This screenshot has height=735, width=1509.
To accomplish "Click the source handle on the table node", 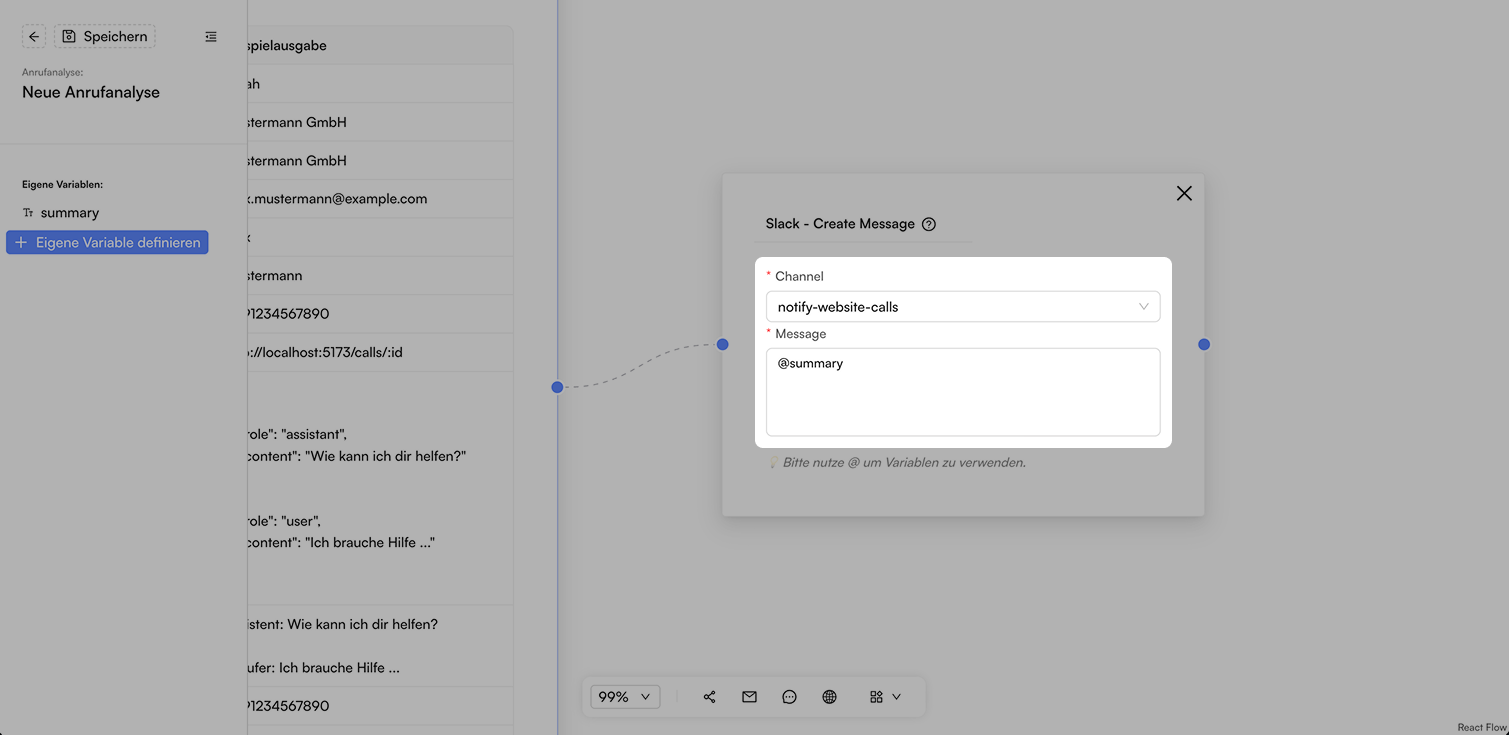I will tap(557, 387).
